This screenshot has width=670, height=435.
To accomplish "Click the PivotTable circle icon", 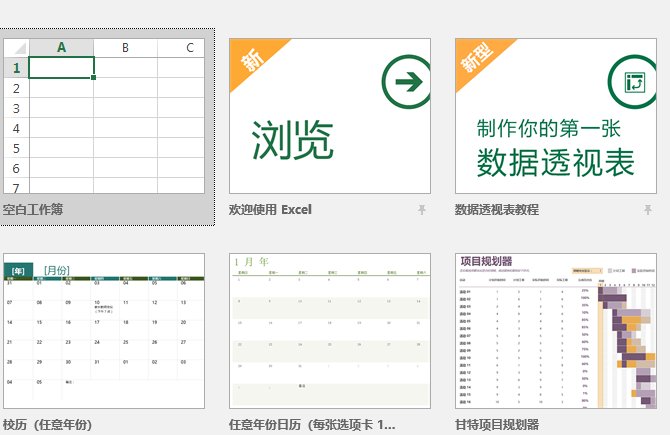I will pos(633,82).
